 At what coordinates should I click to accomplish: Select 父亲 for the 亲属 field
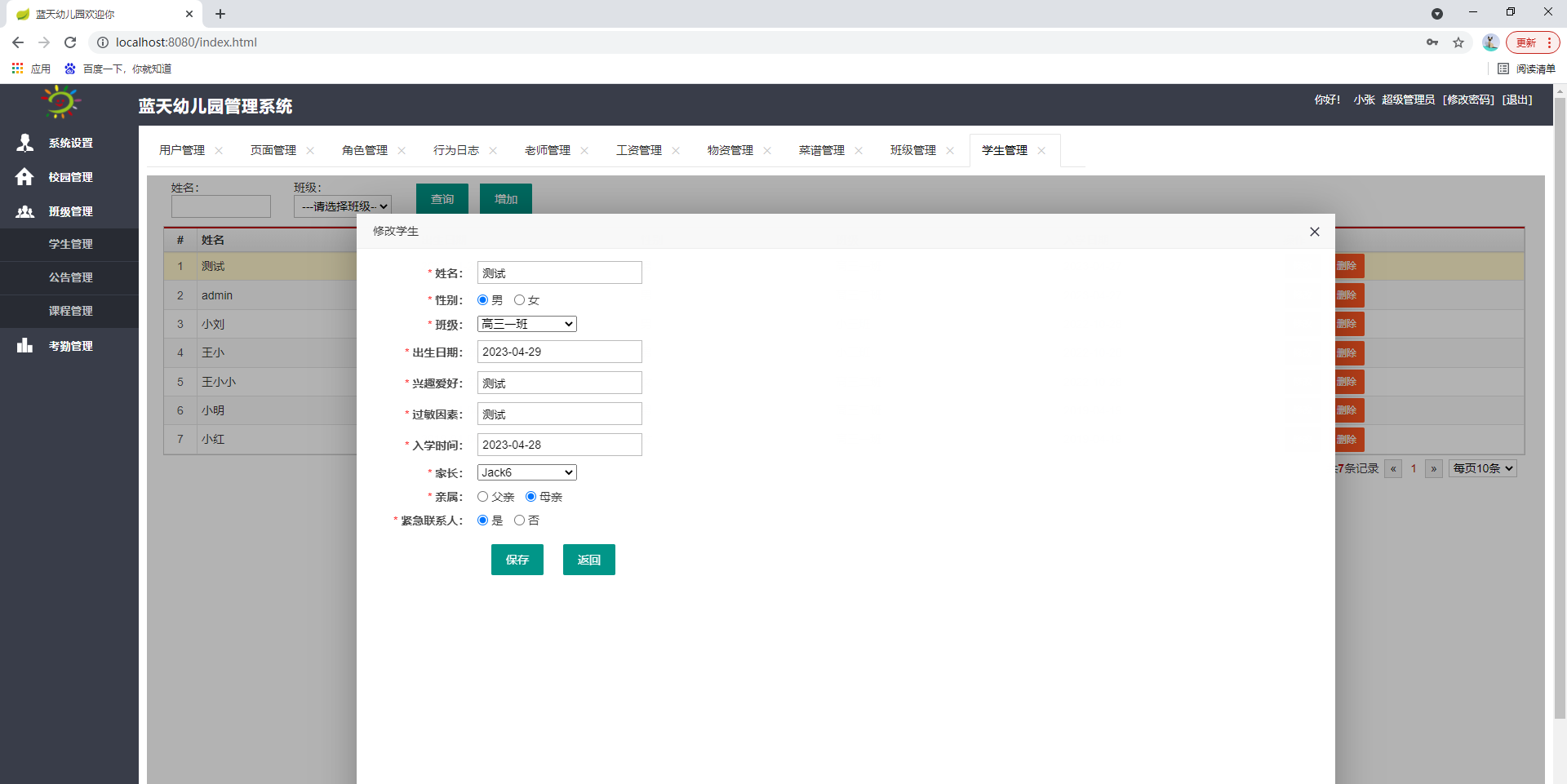[483, 496]
